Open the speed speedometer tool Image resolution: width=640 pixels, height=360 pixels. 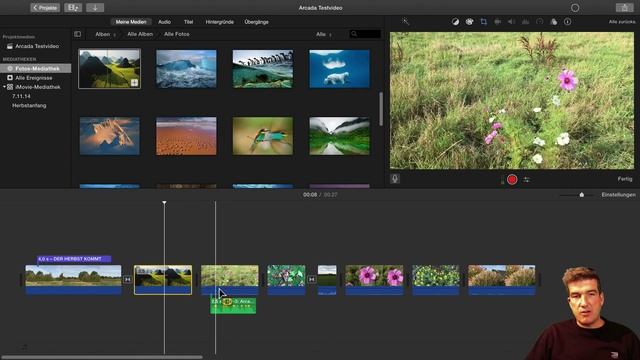point(540,22)
